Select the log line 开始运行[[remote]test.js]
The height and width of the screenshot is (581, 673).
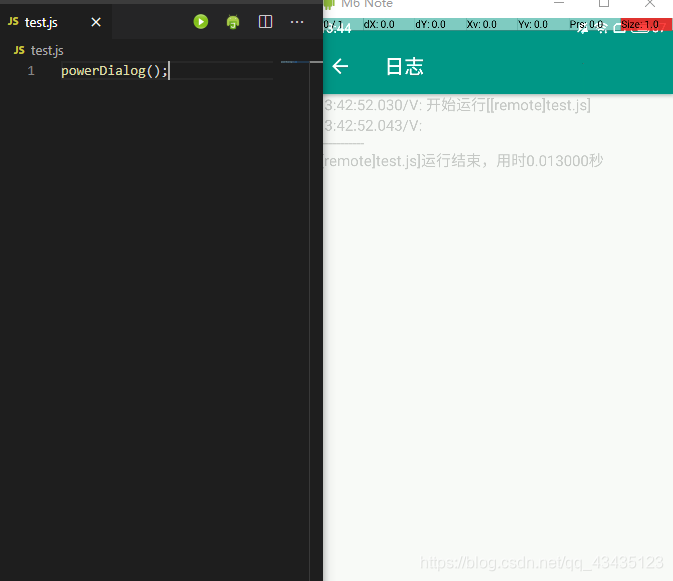(x=458, y=105)
